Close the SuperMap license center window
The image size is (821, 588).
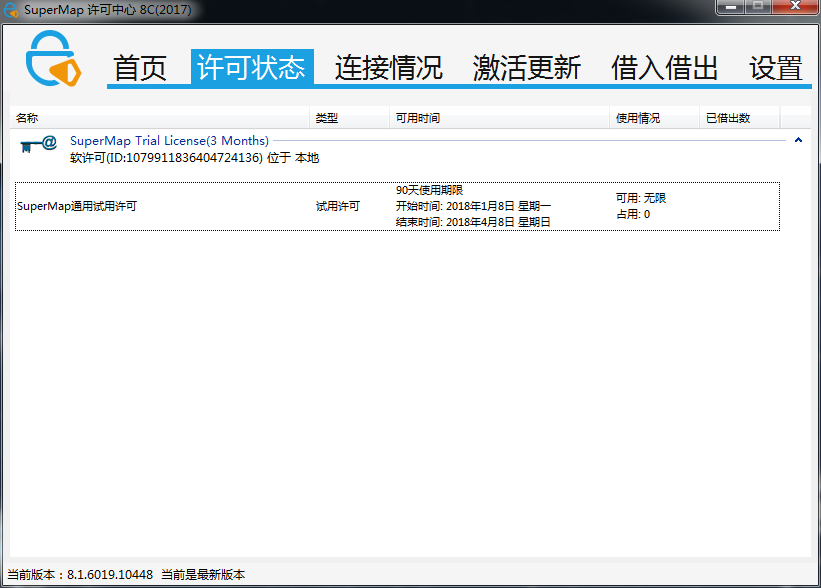point(795,7)
